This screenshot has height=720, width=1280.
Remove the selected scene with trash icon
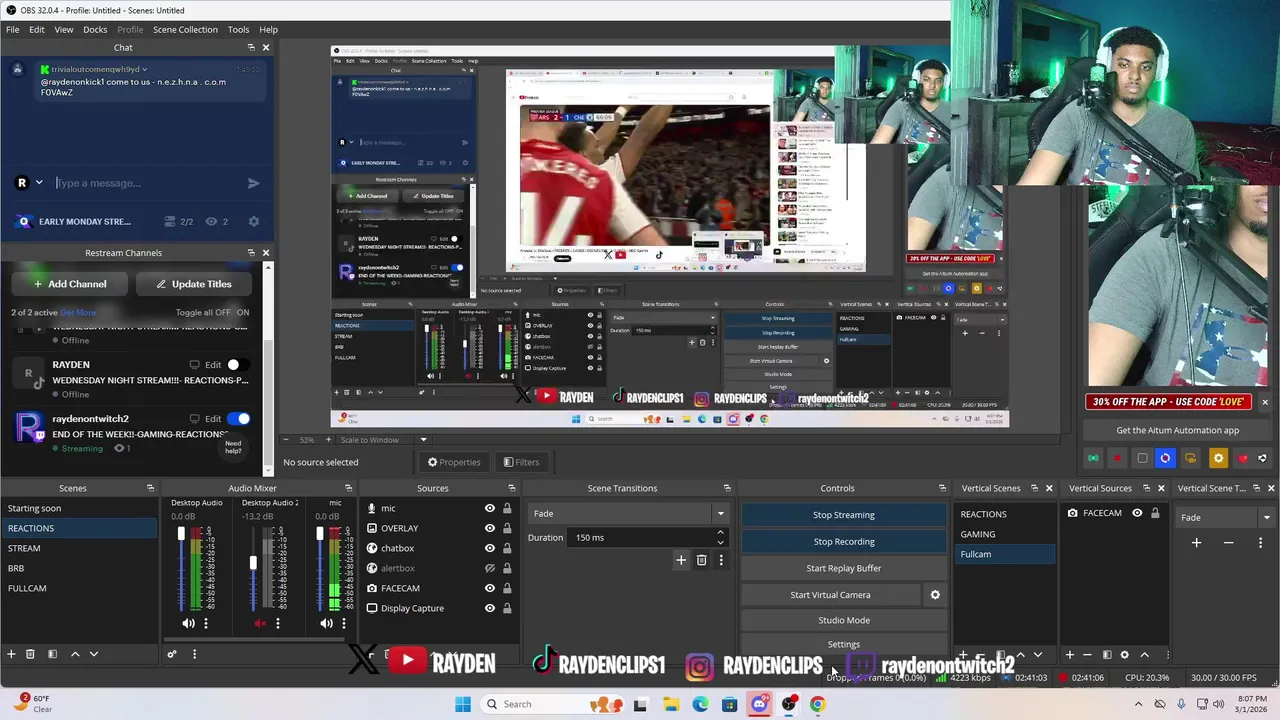tap(30, 654)
